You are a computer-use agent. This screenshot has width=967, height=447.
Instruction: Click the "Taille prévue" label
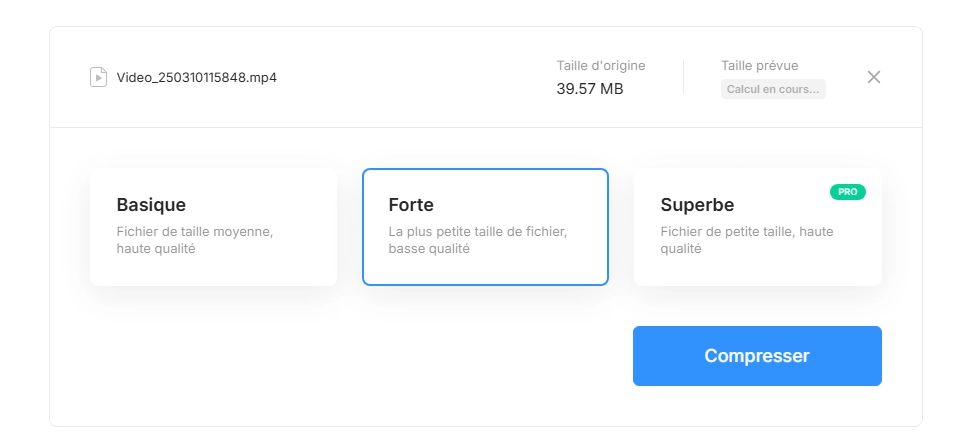(759, 65)
